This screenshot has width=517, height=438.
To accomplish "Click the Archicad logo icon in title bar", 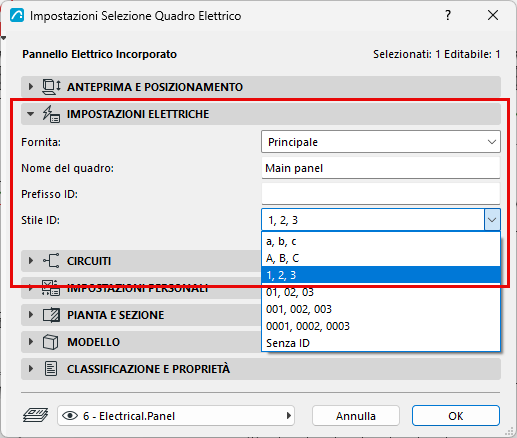I will click(17, 15).
